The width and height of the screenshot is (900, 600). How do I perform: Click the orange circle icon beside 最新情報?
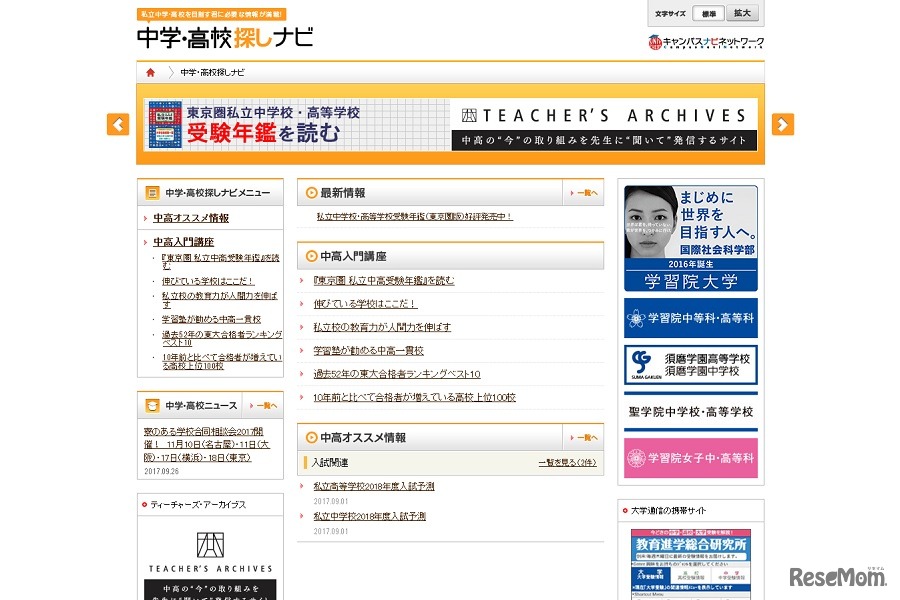pyautogui.click(x=310, y=192)
